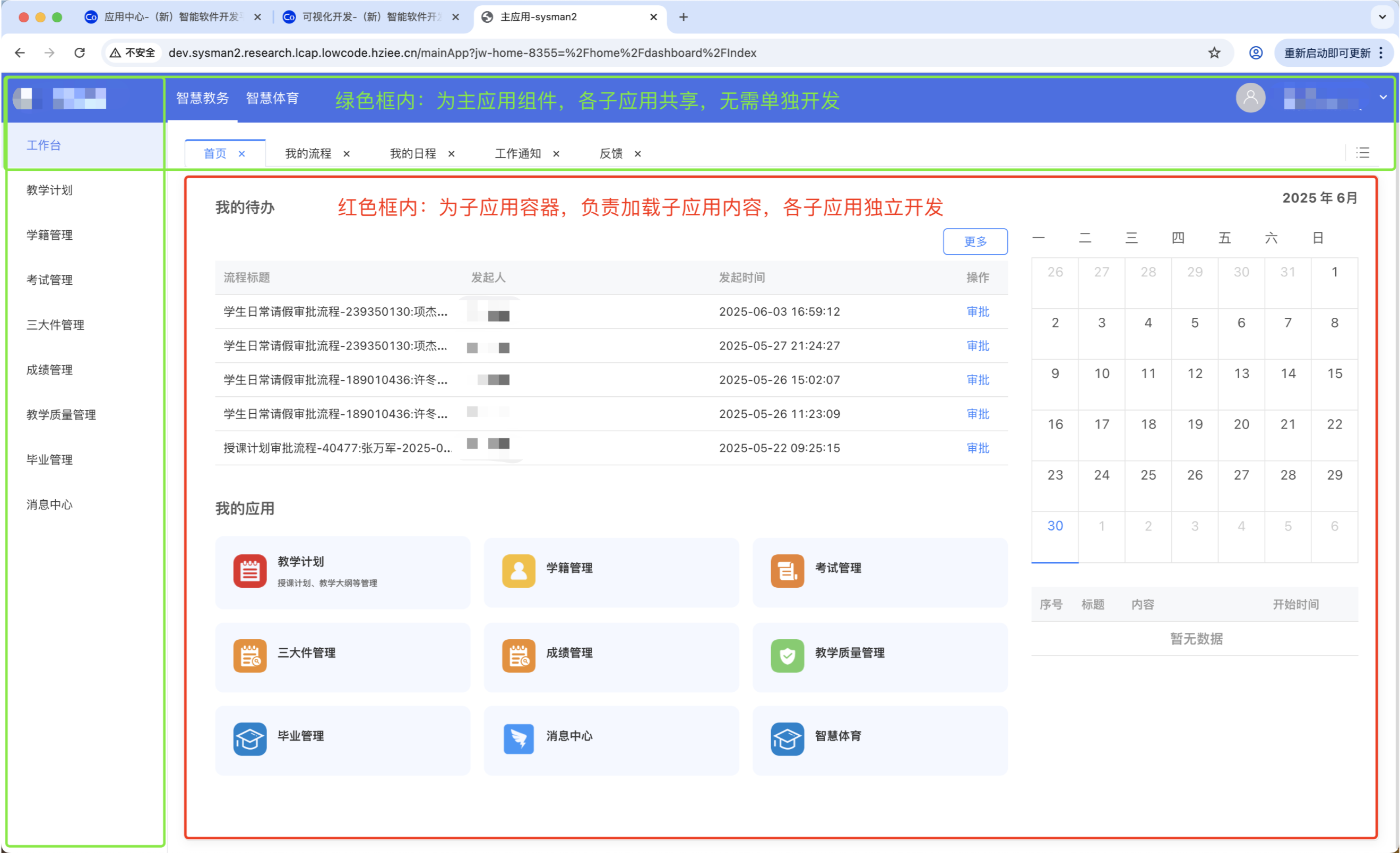
Task: Open the 消息中心 blue bird icon
Action: tap(518, 738)
